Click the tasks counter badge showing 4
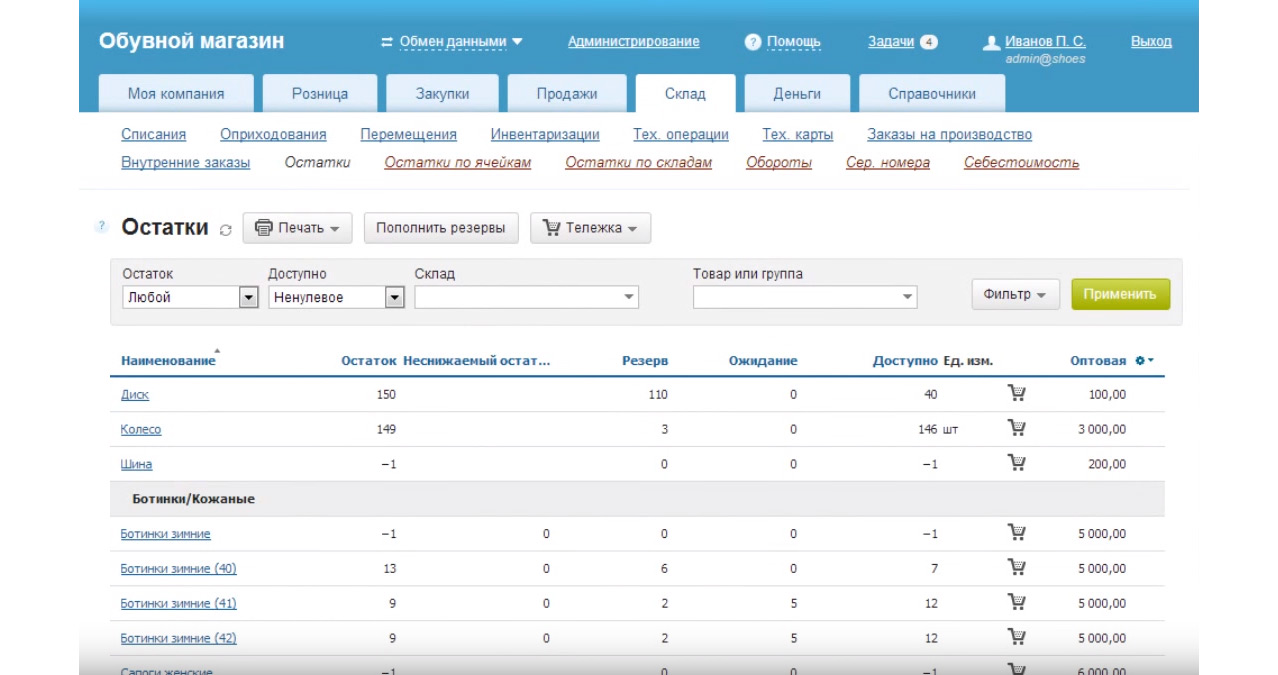The width and height of the screenshot is (1278, 675). click(928, 42)
